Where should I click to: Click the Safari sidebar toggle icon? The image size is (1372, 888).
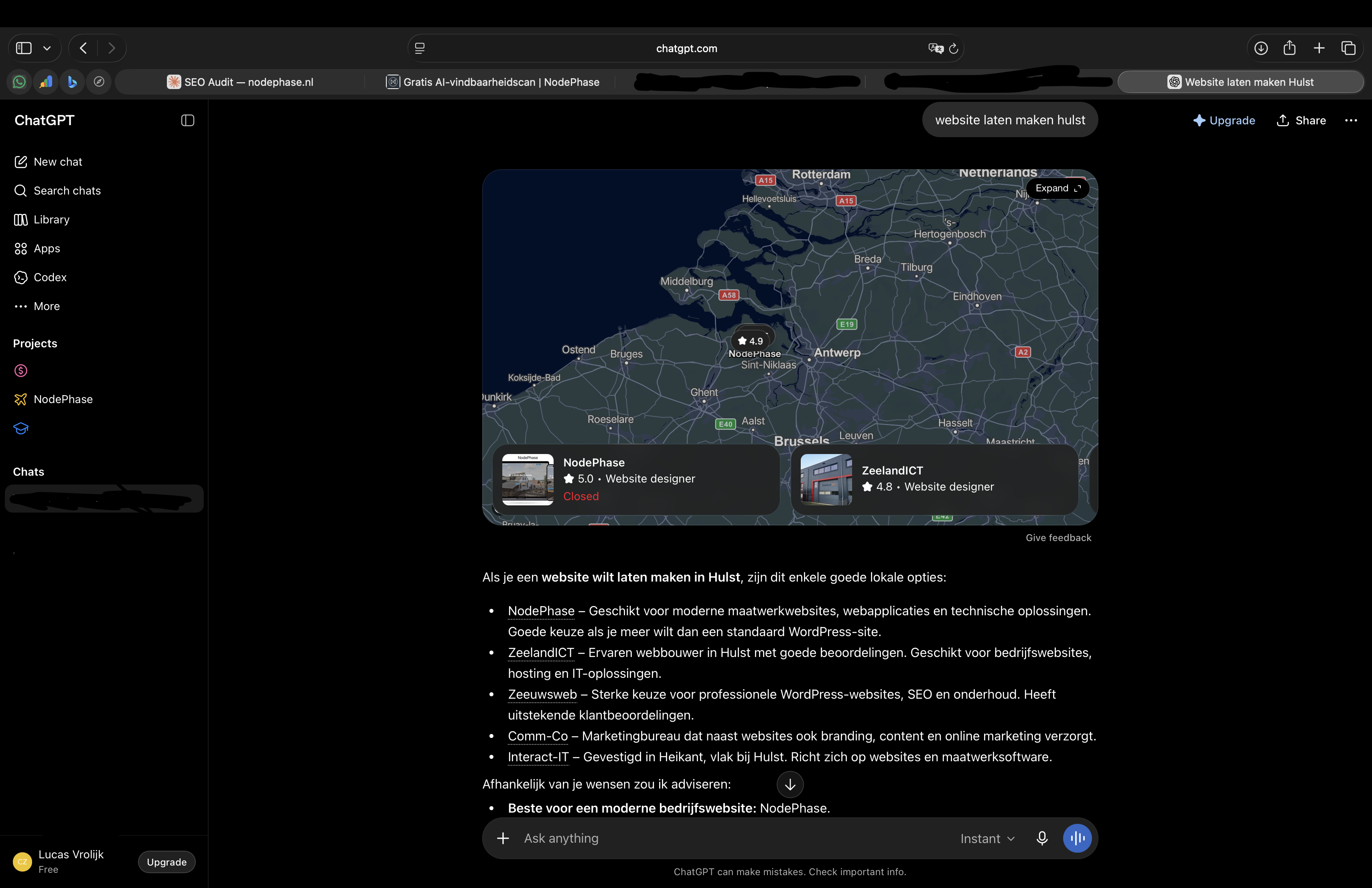coord(24,49)
